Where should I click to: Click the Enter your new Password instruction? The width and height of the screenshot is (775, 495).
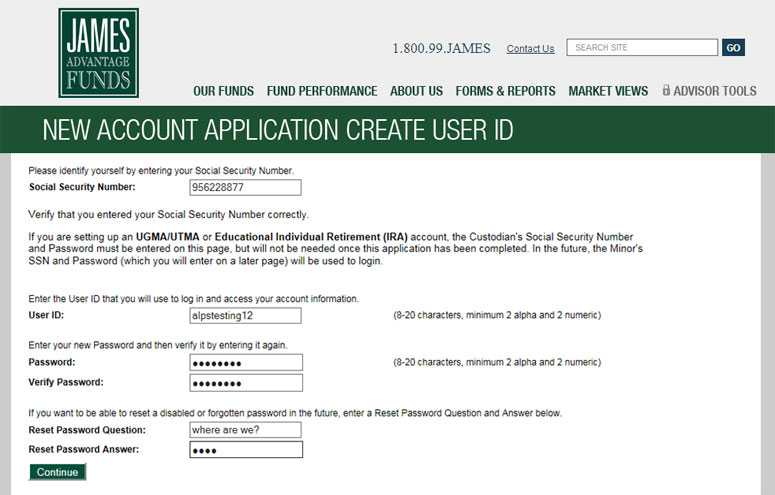[158, 345]
